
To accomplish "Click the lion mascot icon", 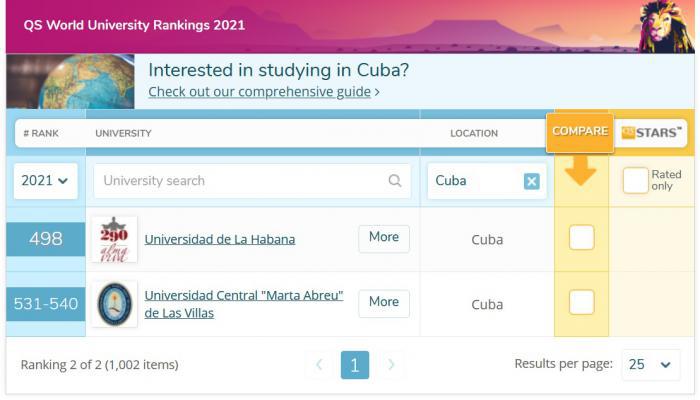I will point(667,25).
